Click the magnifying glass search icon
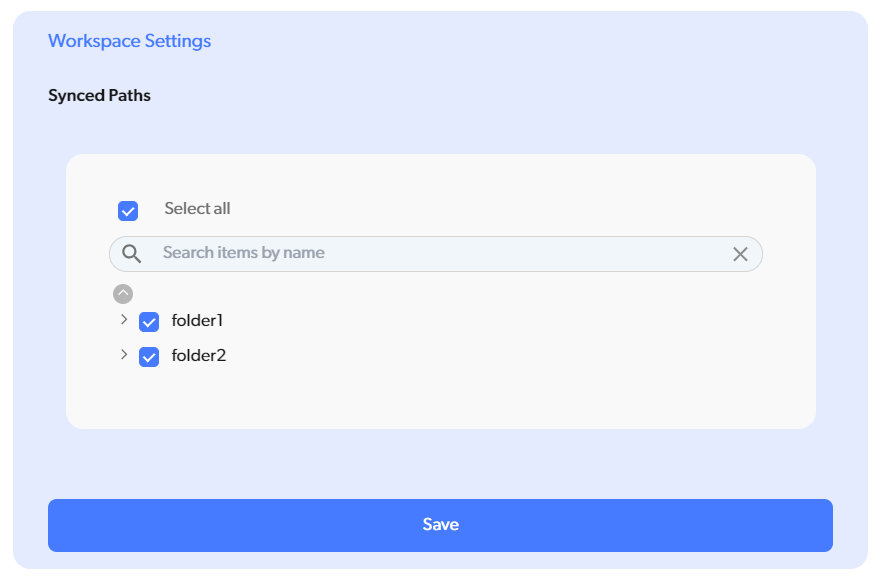The height and width of the screenshot is (580, 882). [132, 254]
